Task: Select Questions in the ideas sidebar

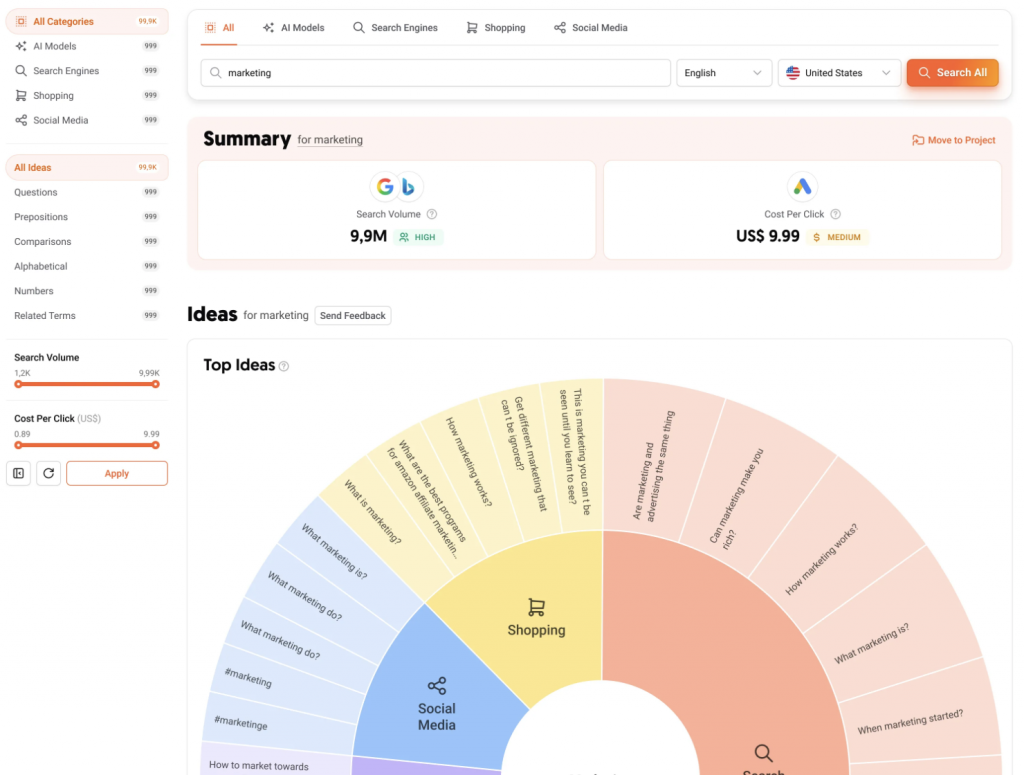Action: click(x=36, y=192)
